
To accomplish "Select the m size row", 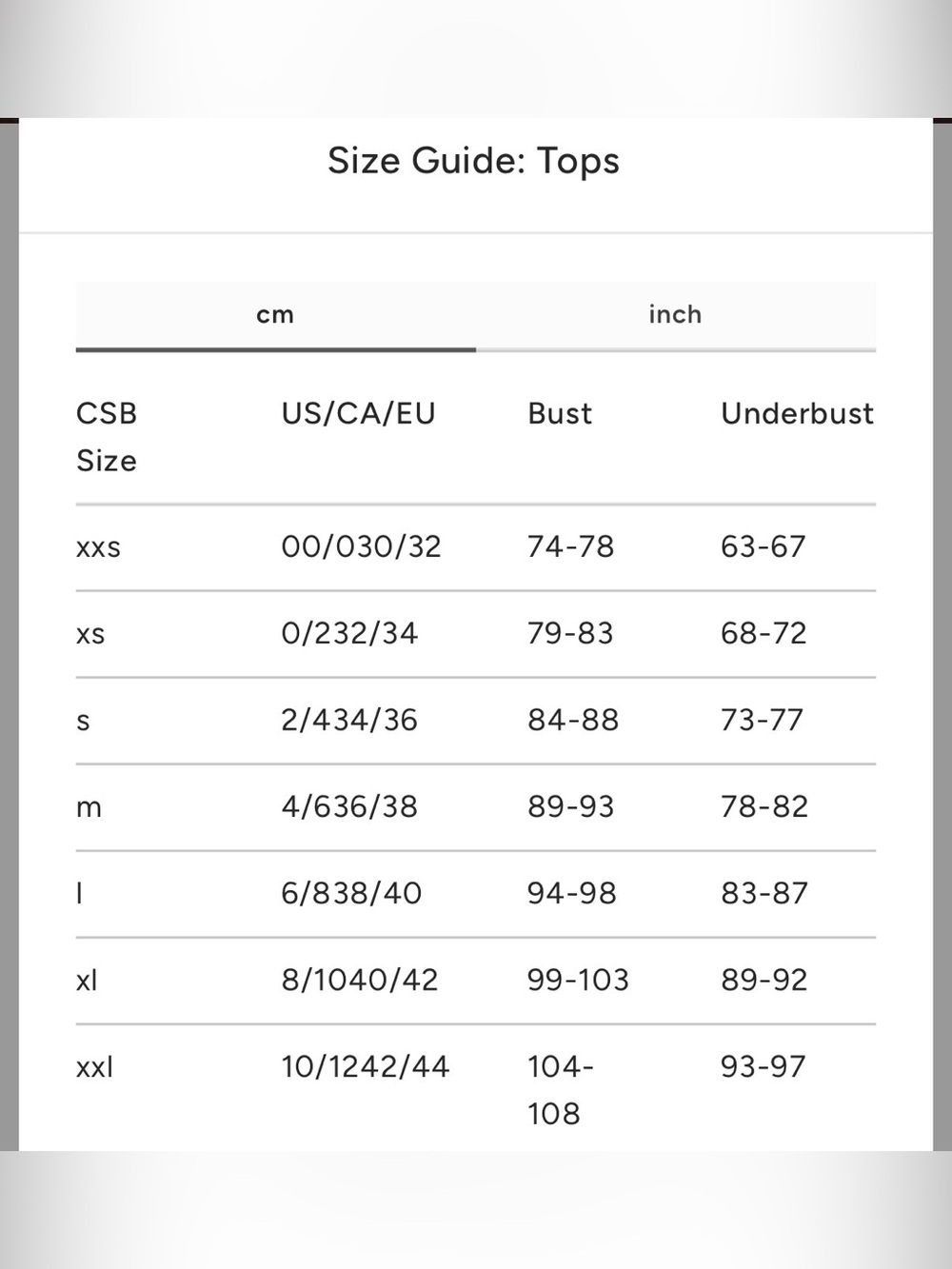I will point(476,807).
